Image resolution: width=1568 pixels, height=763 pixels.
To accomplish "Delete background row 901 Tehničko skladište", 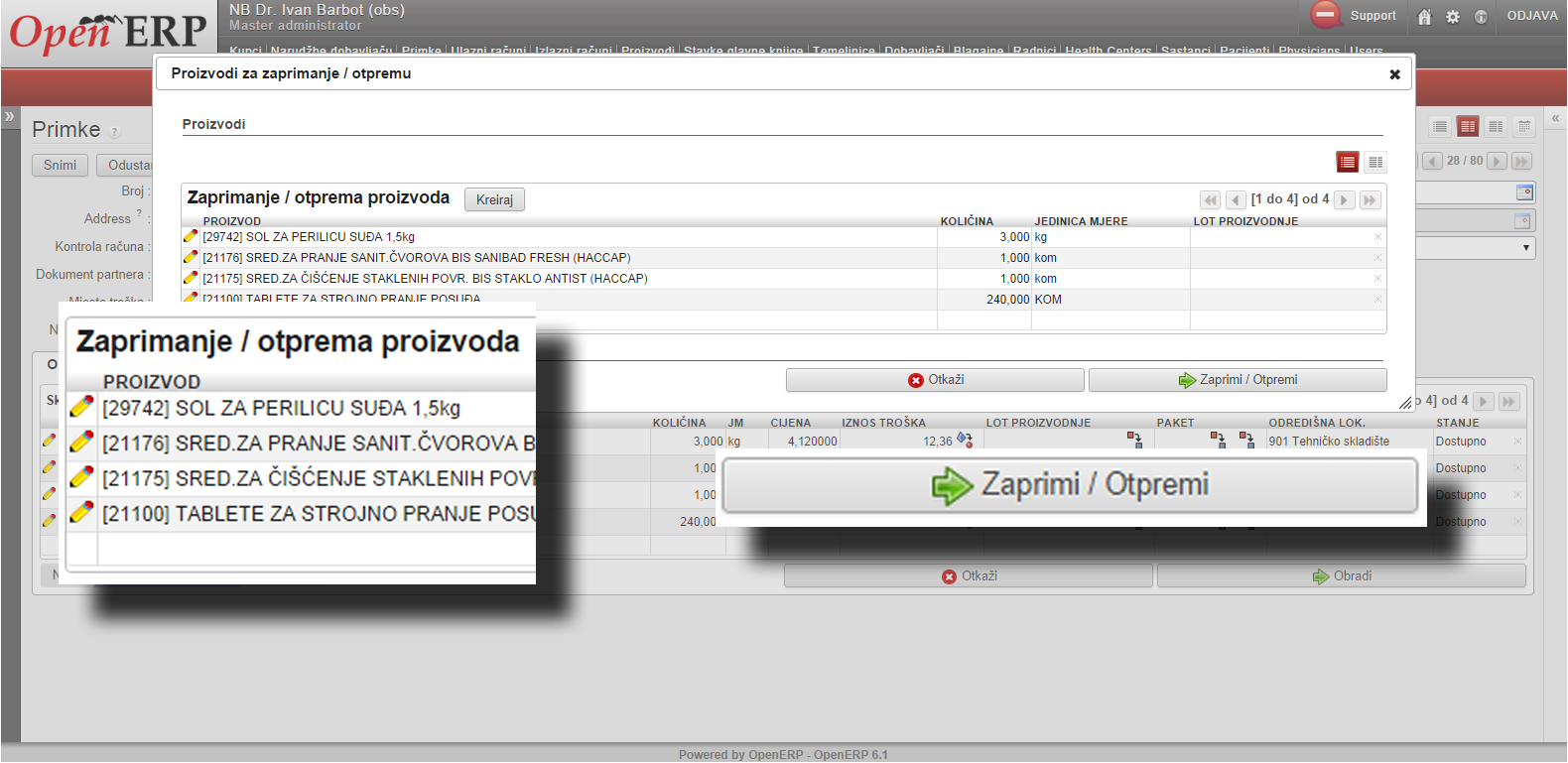I will pos(1517,442).
